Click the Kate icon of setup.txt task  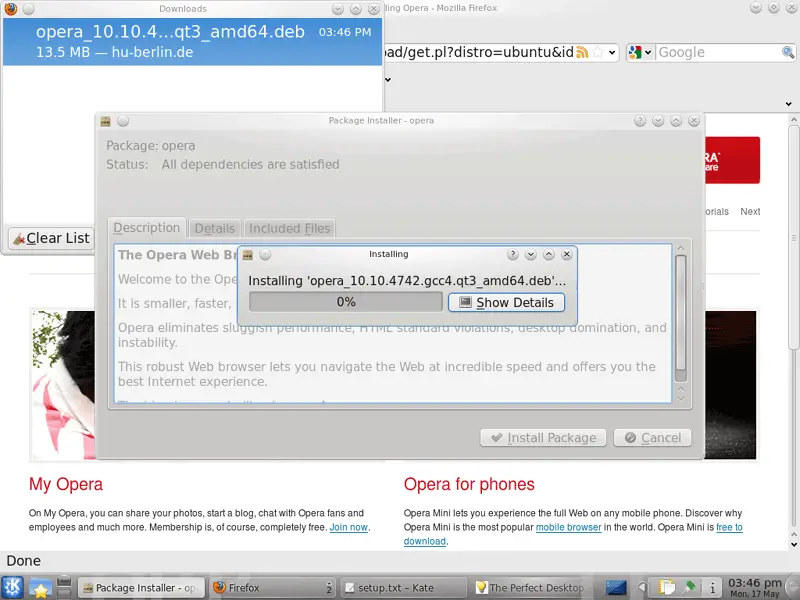[x=349, y=588]
